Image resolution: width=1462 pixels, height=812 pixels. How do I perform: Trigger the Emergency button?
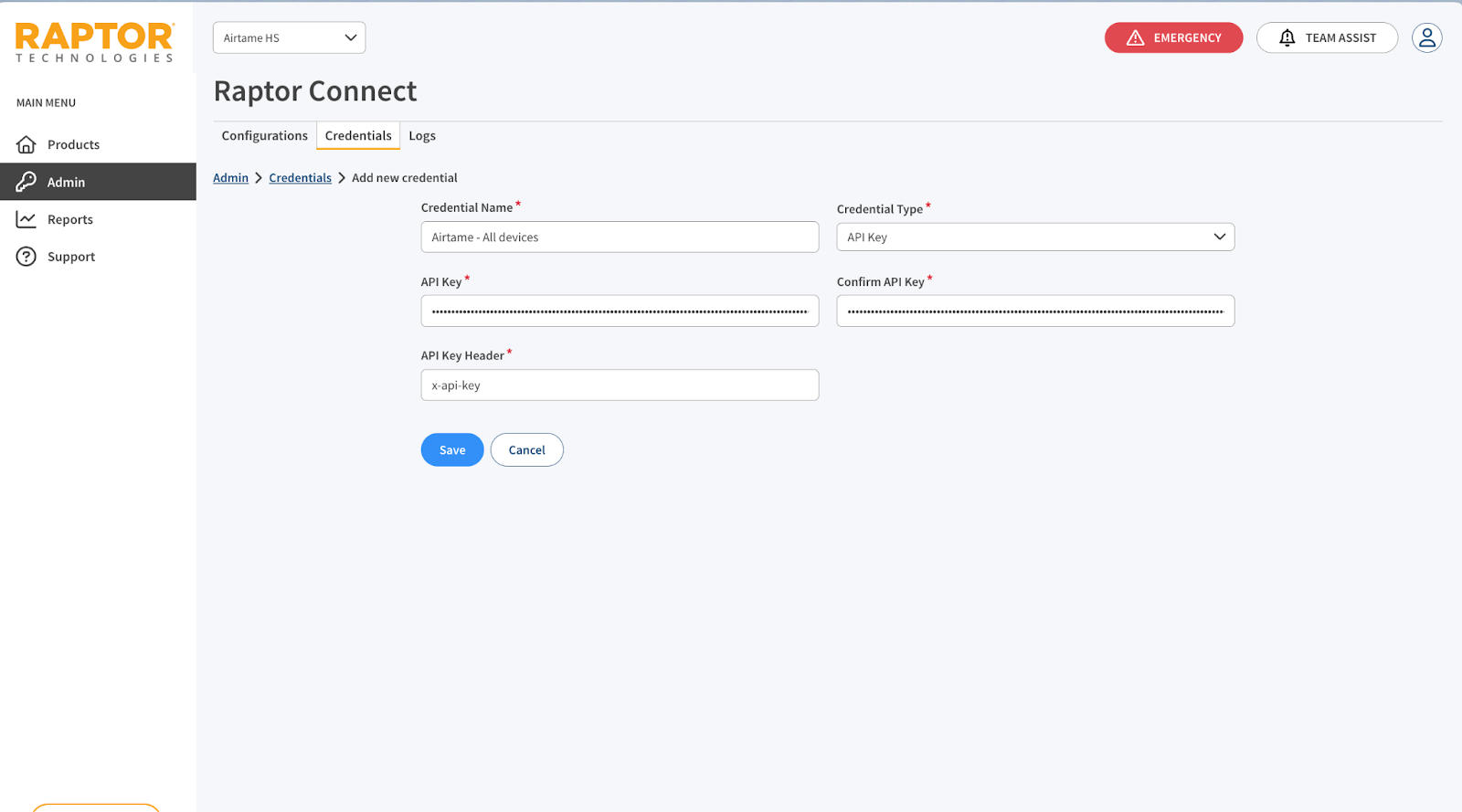click(1173, 37)
